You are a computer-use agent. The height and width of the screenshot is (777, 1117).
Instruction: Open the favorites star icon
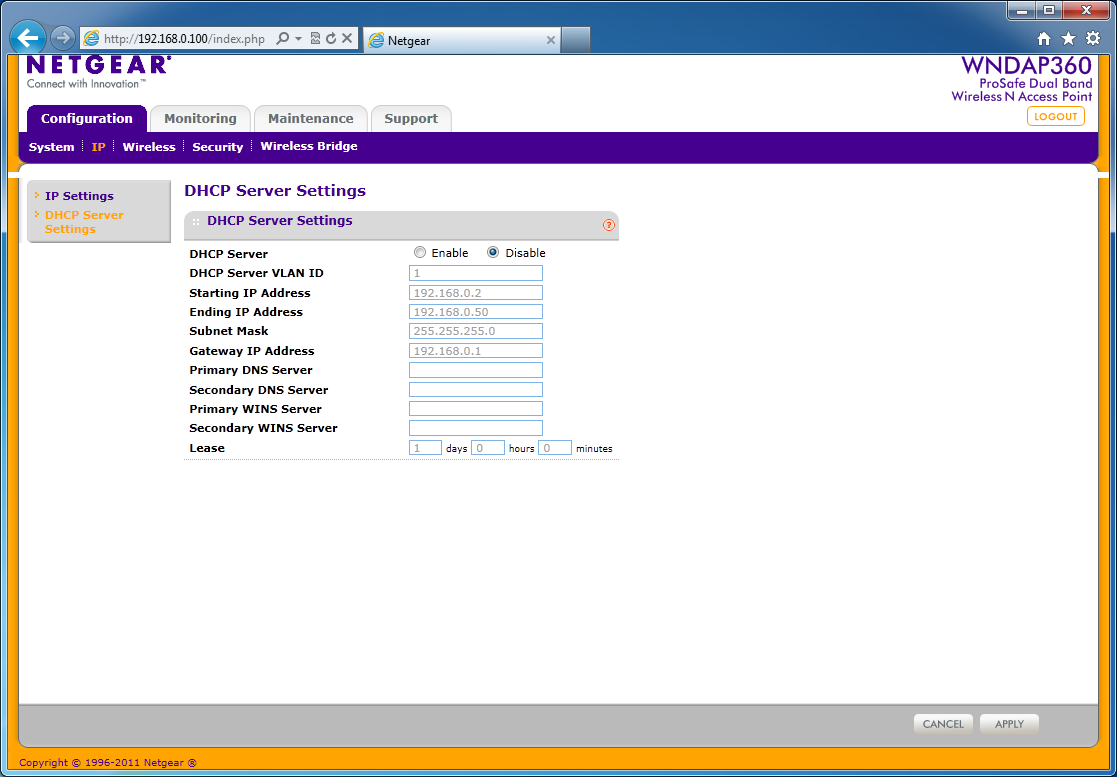pos(1069,38)
